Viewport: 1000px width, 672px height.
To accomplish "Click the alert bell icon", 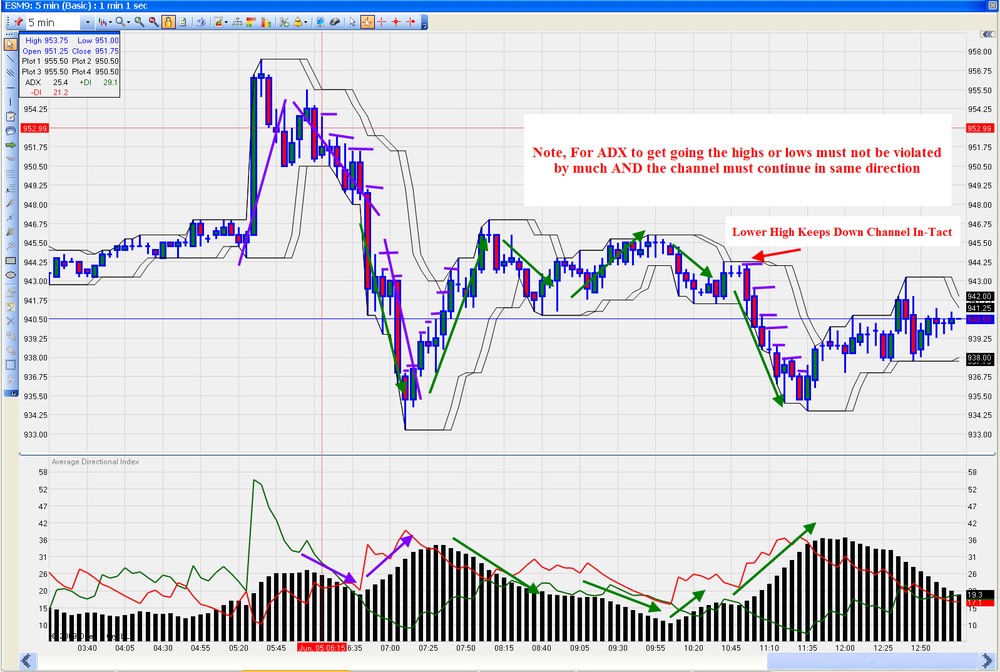I will [x=297, y=22].
